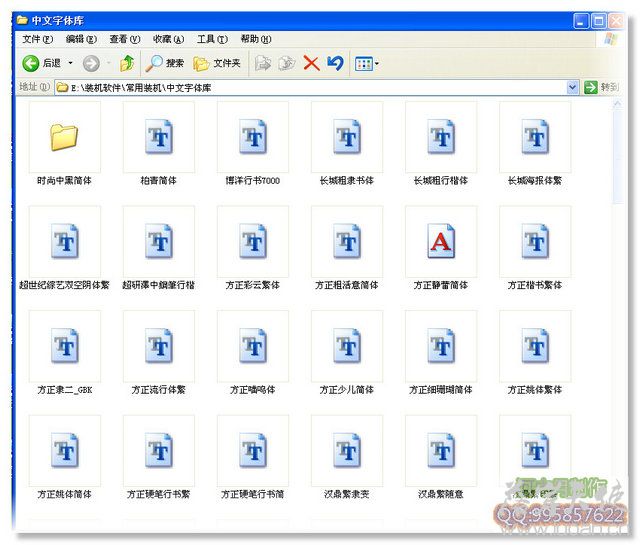The image size is (640, 545).
Task: Select the 方正硬笔行书繁 font file
Action: [158, 458]
